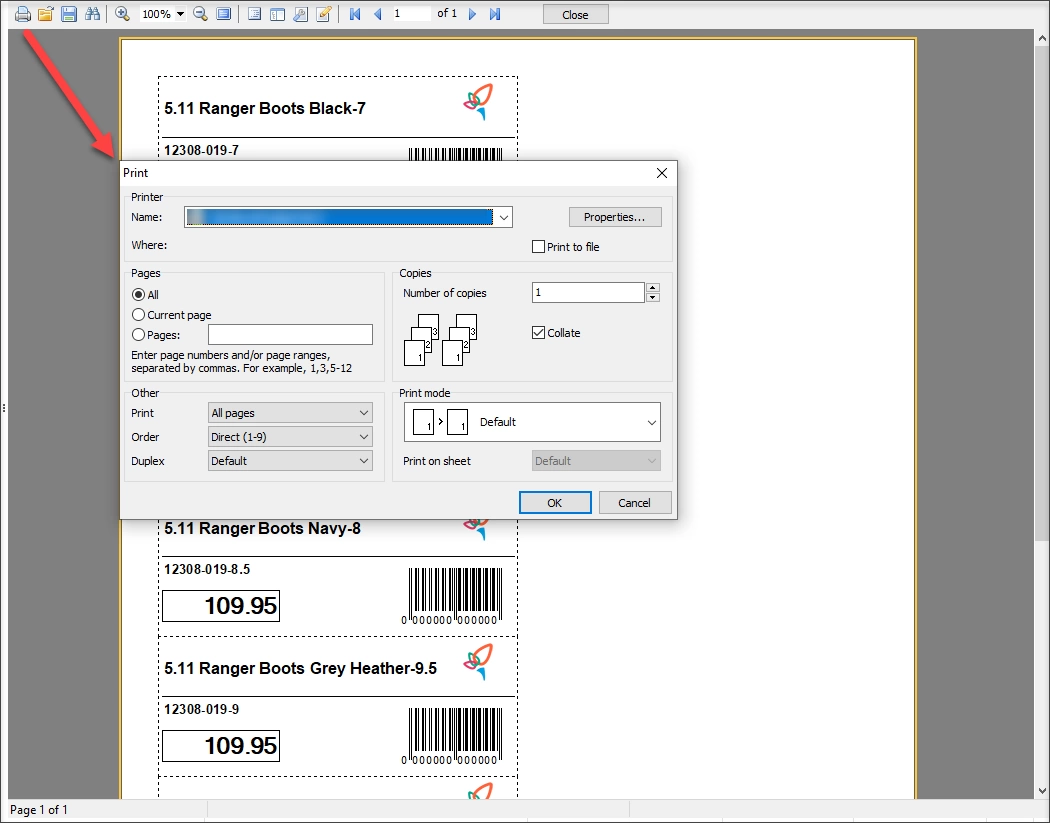The width and height of the screenshot is (1050, 823).
Task: Click the Close preview button
Action: 575,14
